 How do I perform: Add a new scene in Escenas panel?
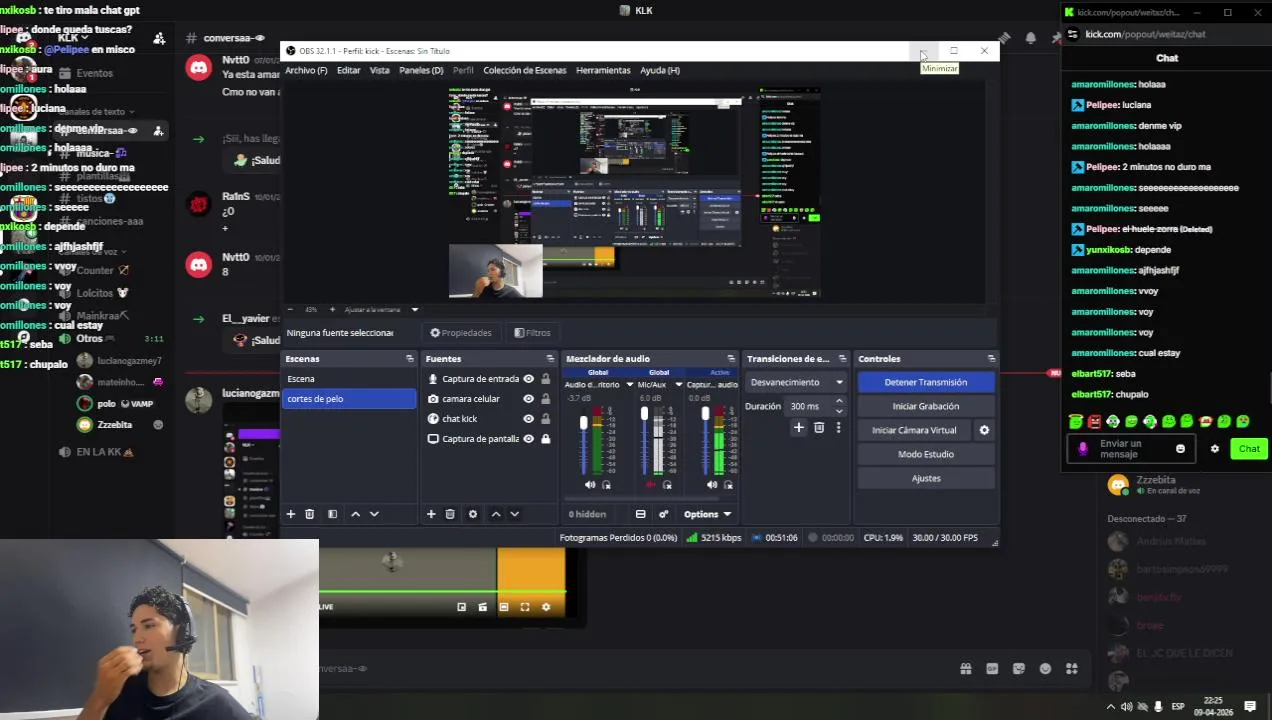click(x=291, y=514)
